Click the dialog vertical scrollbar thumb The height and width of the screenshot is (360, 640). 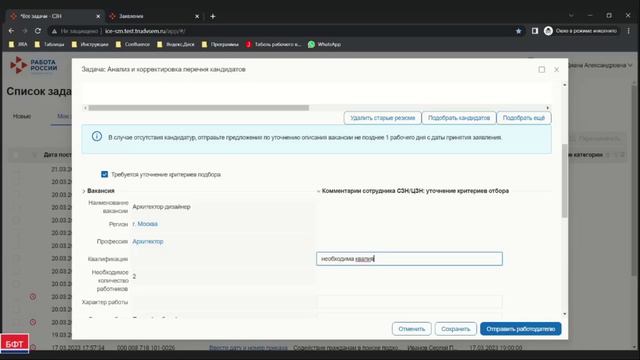[564, 181]
